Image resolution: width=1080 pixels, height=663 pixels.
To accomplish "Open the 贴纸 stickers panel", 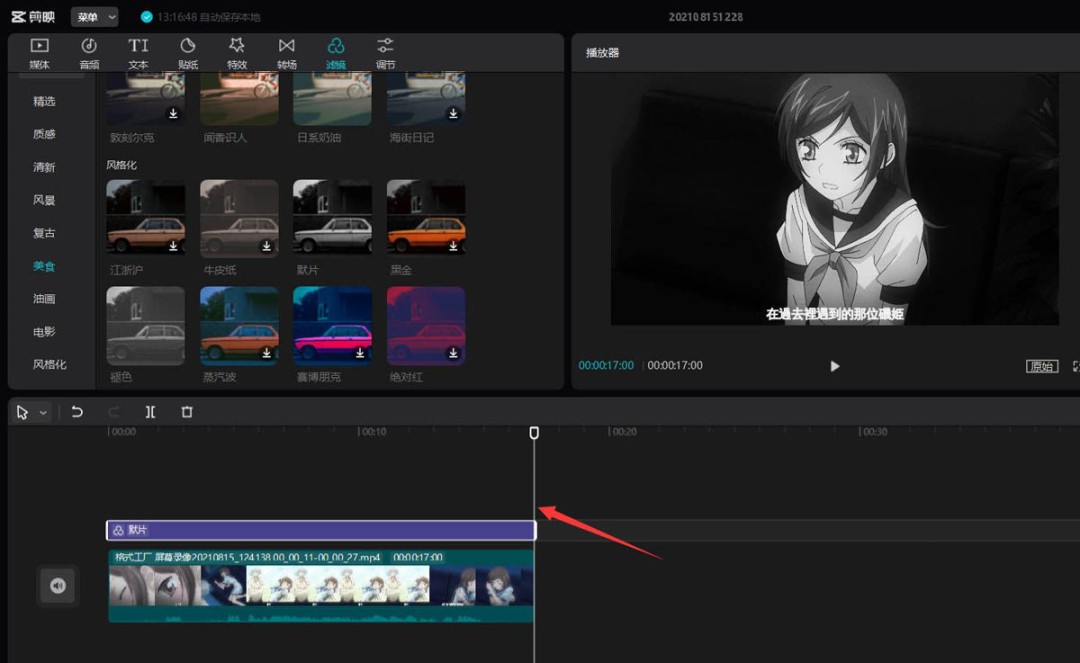I will click(188, 53).
